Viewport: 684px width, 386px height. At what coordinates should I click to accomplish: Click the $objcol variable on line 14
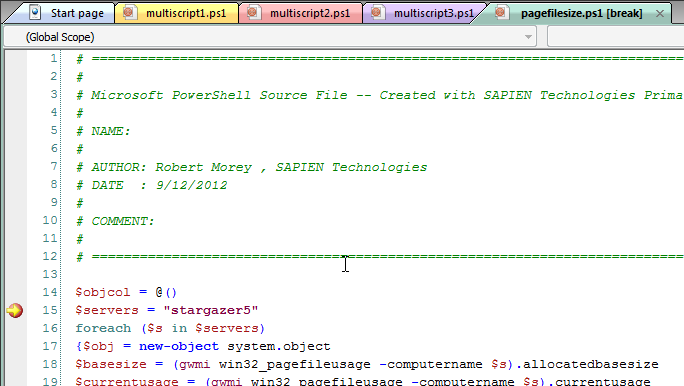click(x=103, y=292)
